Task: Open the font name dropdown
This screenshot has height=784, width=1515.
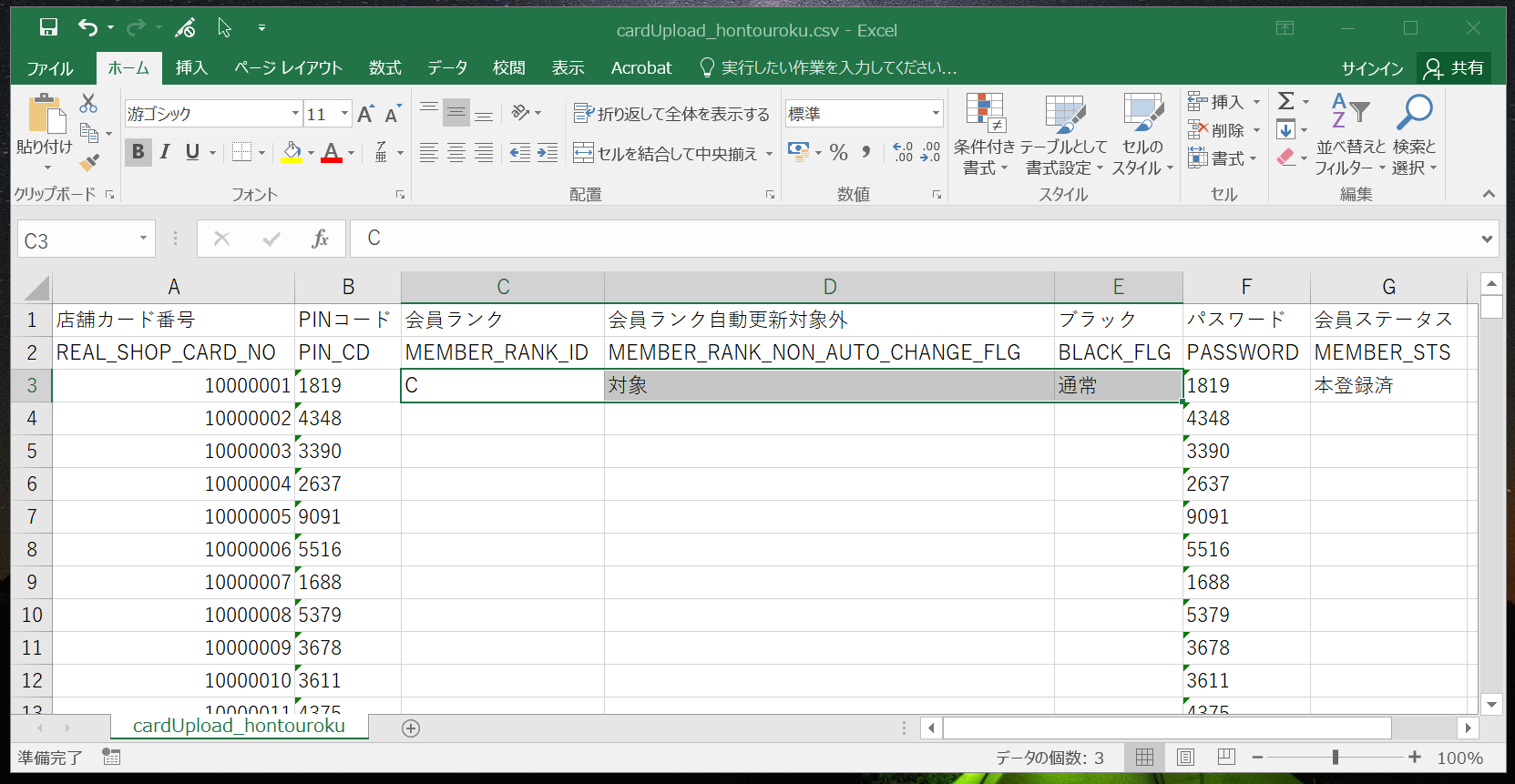Action: tap(295, 114)
